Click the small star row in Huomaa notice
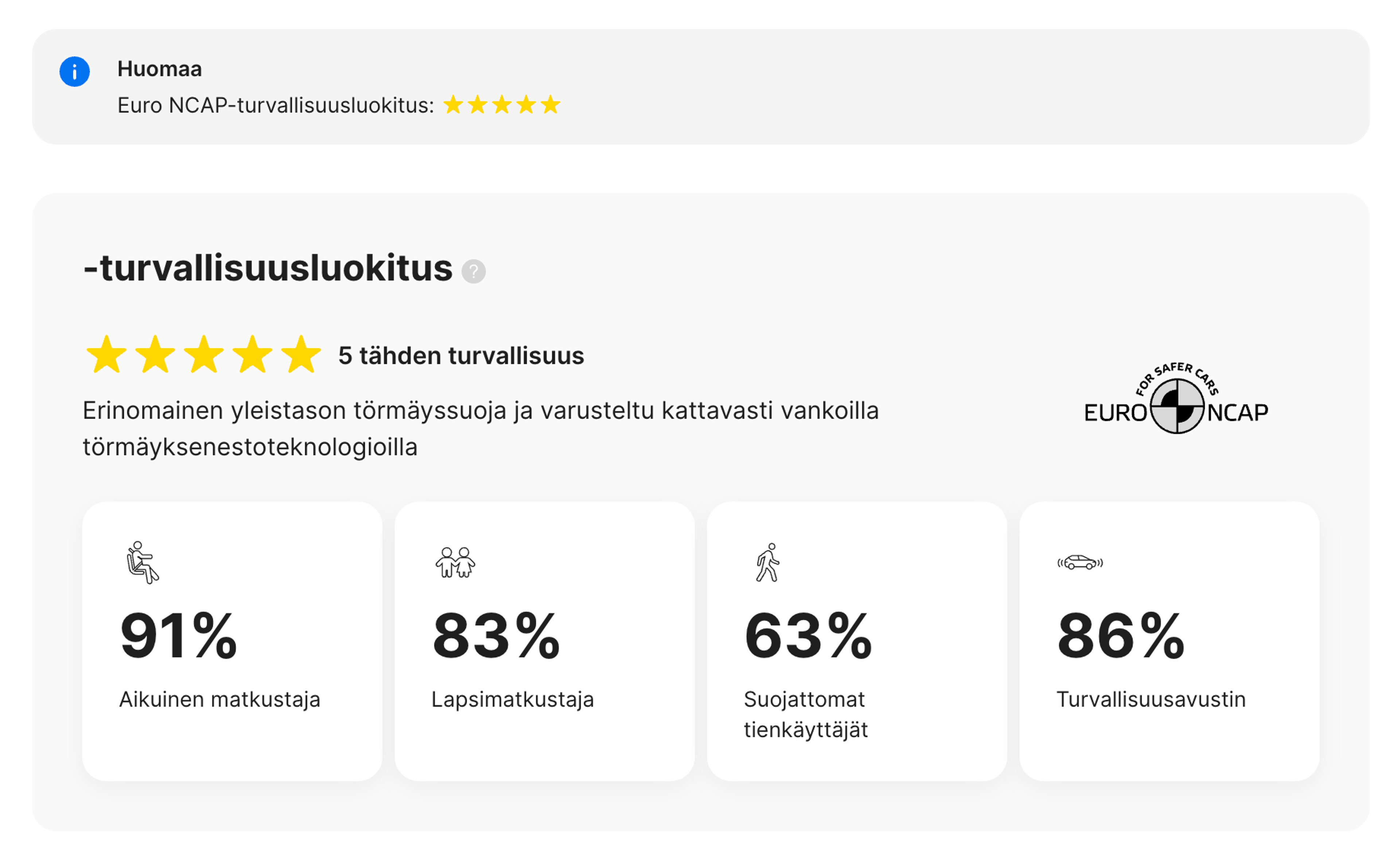 click(502, 105)
